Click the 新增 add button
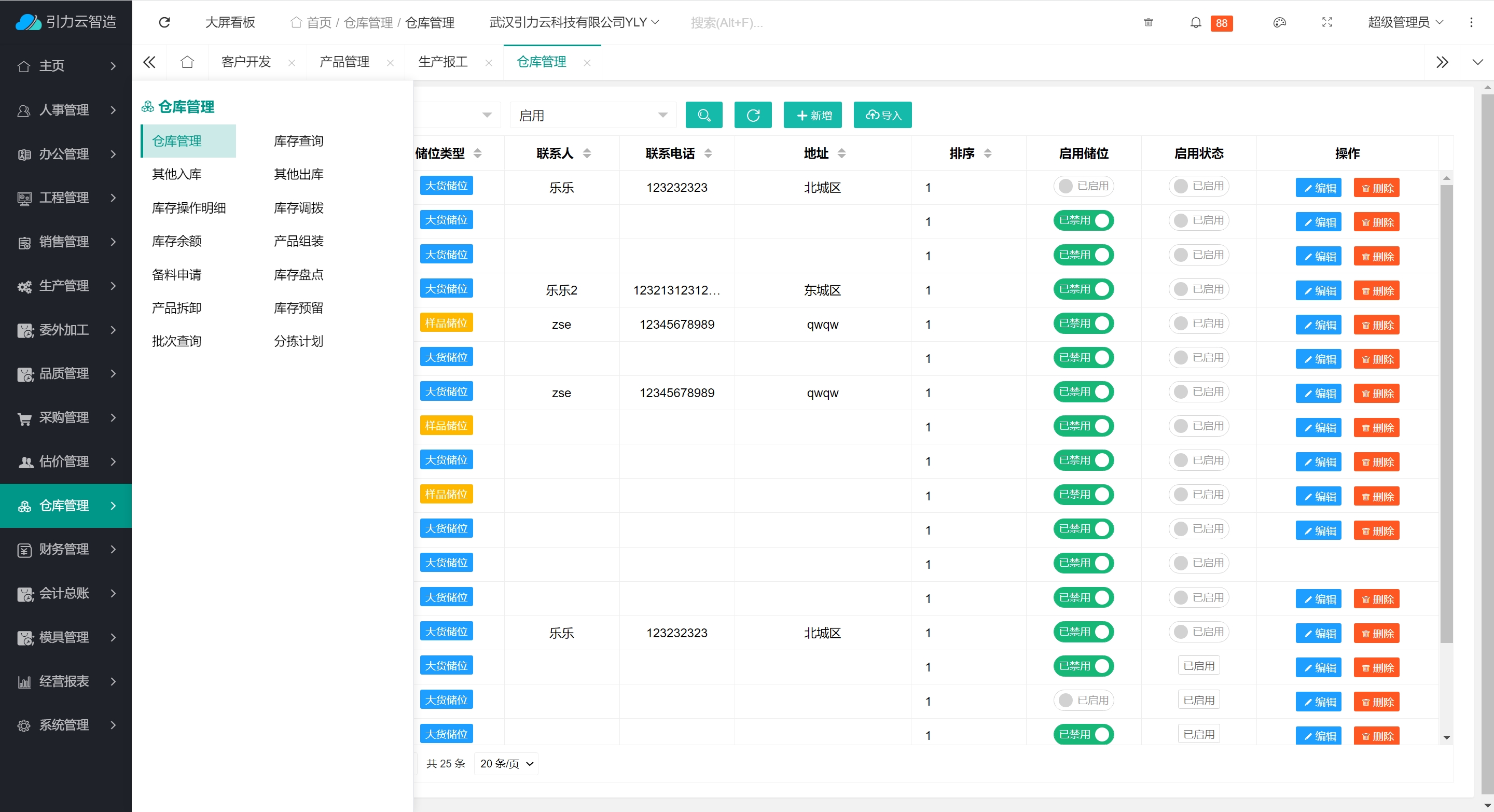Screen dimensions: 1494x812 point(812,115)
